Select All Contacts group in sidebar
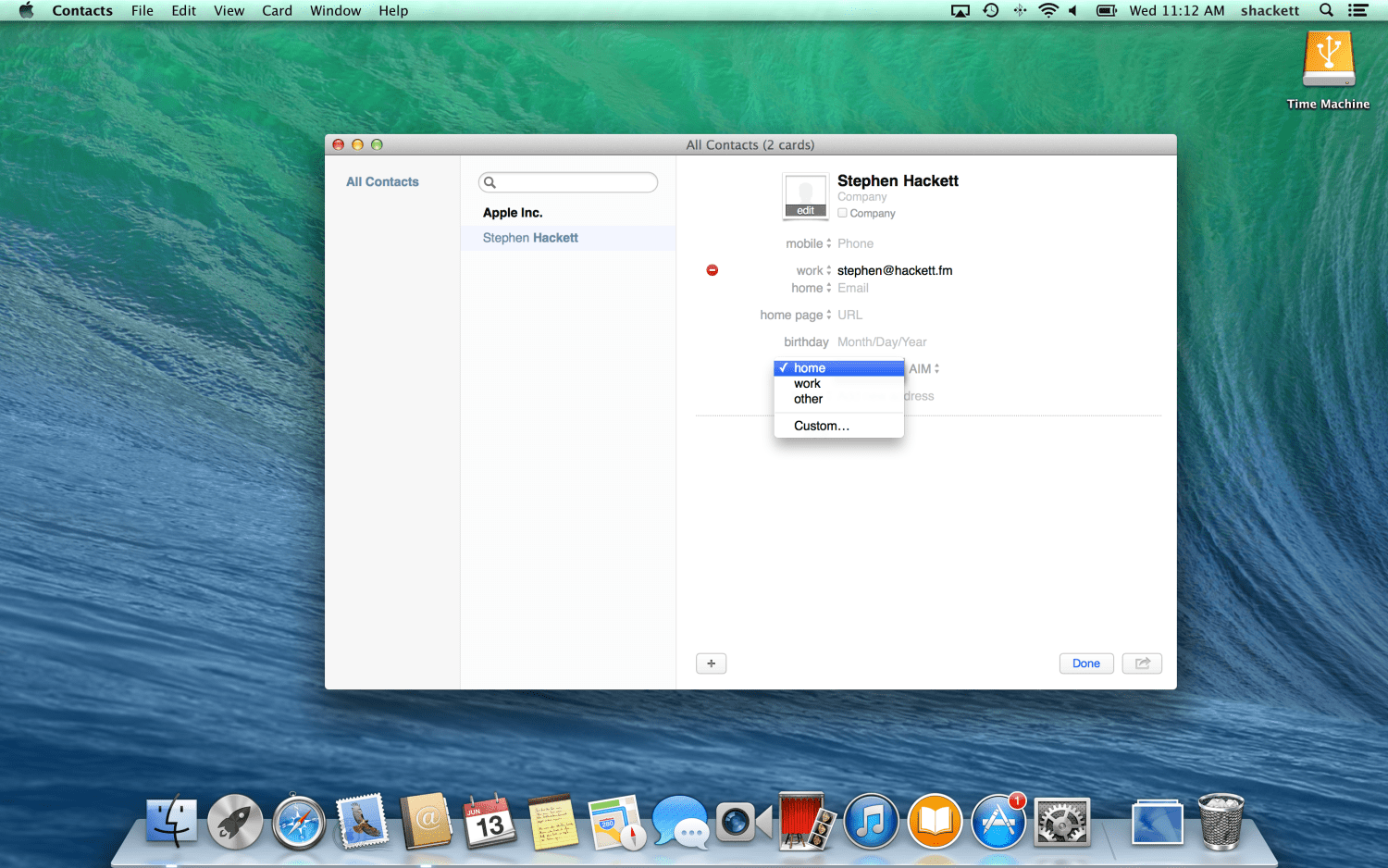Image resolution: width=1388 pixels, height=868 pixels. pos(382,182)
